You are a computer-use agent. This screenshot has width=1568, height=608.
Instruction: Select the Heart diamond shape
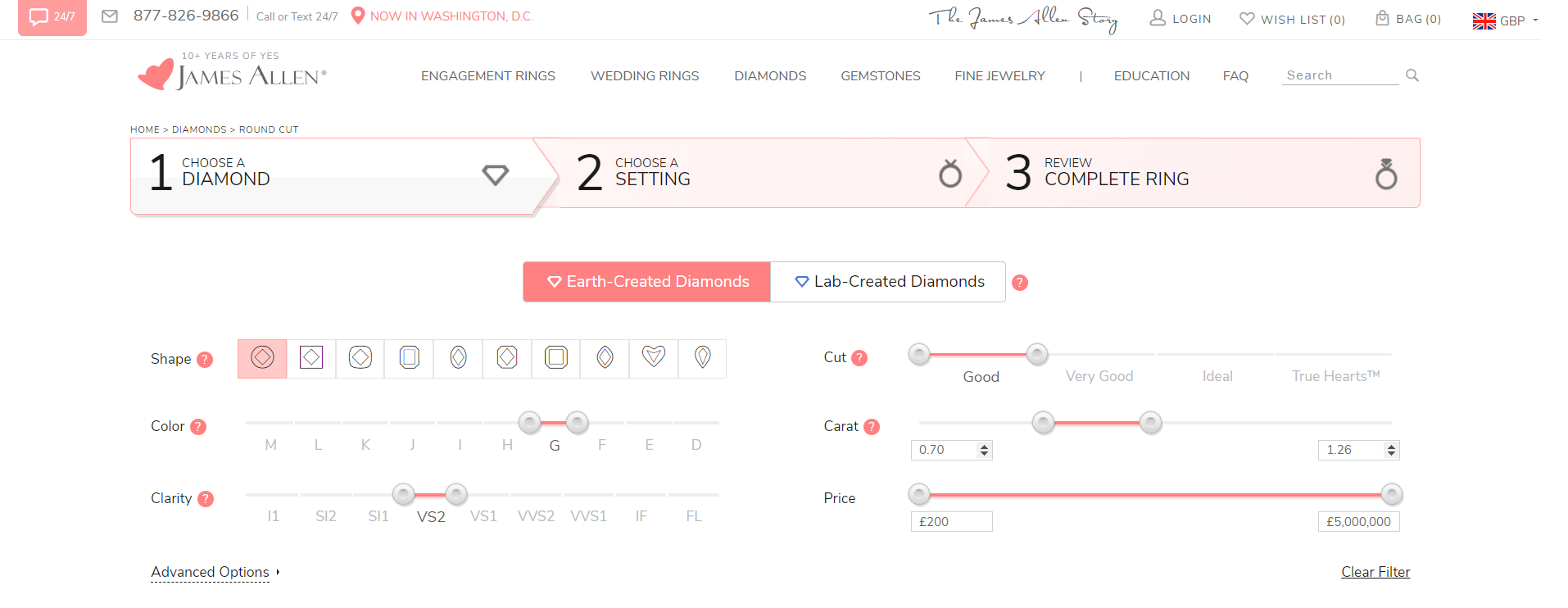(654, 358)
